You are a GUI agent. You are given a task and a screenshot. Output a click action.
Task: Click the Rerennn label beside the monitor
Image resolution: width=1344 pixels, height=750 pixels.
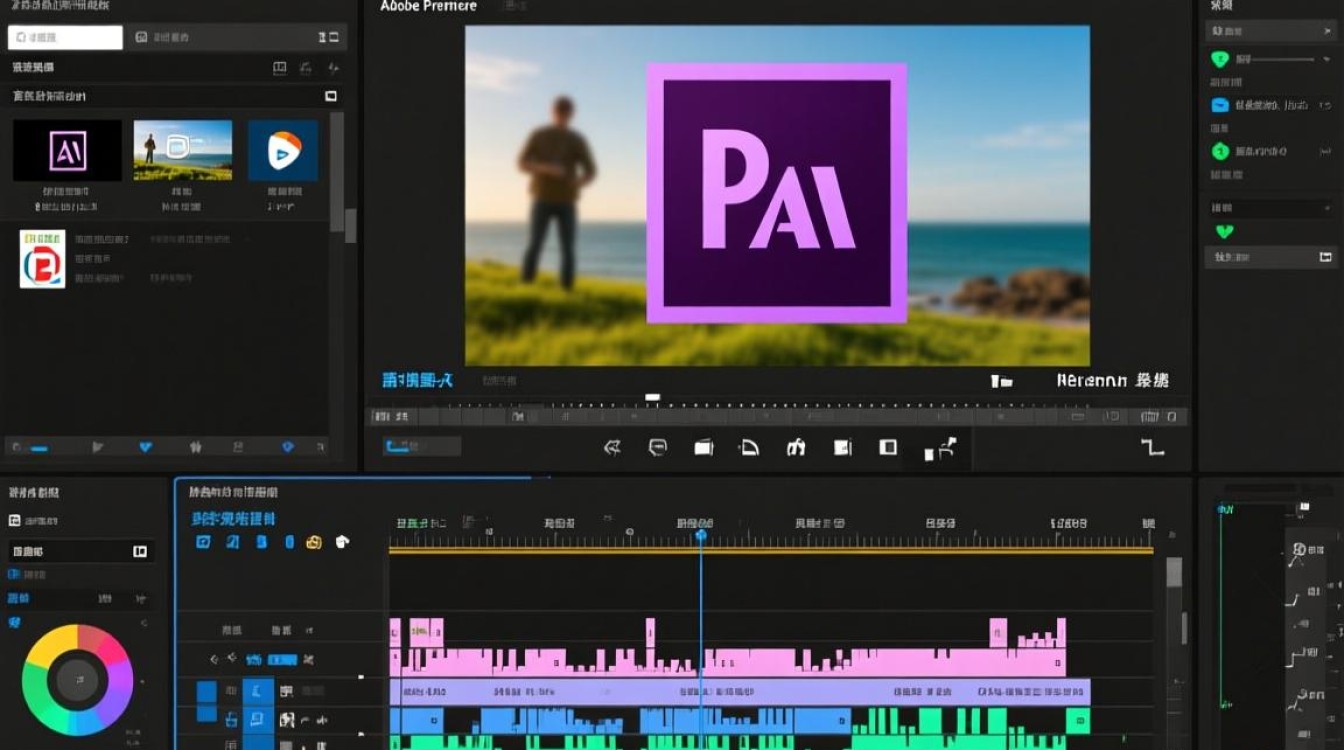point(1092,380)
